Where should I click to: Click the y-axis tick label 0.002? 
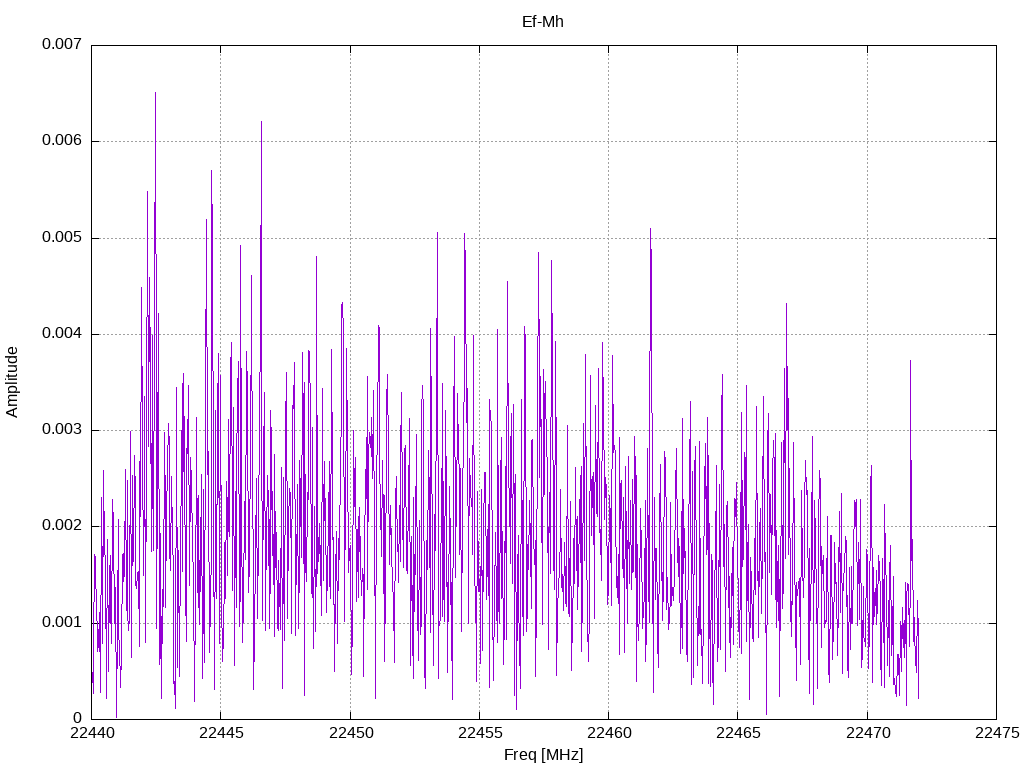pos(62,526)
